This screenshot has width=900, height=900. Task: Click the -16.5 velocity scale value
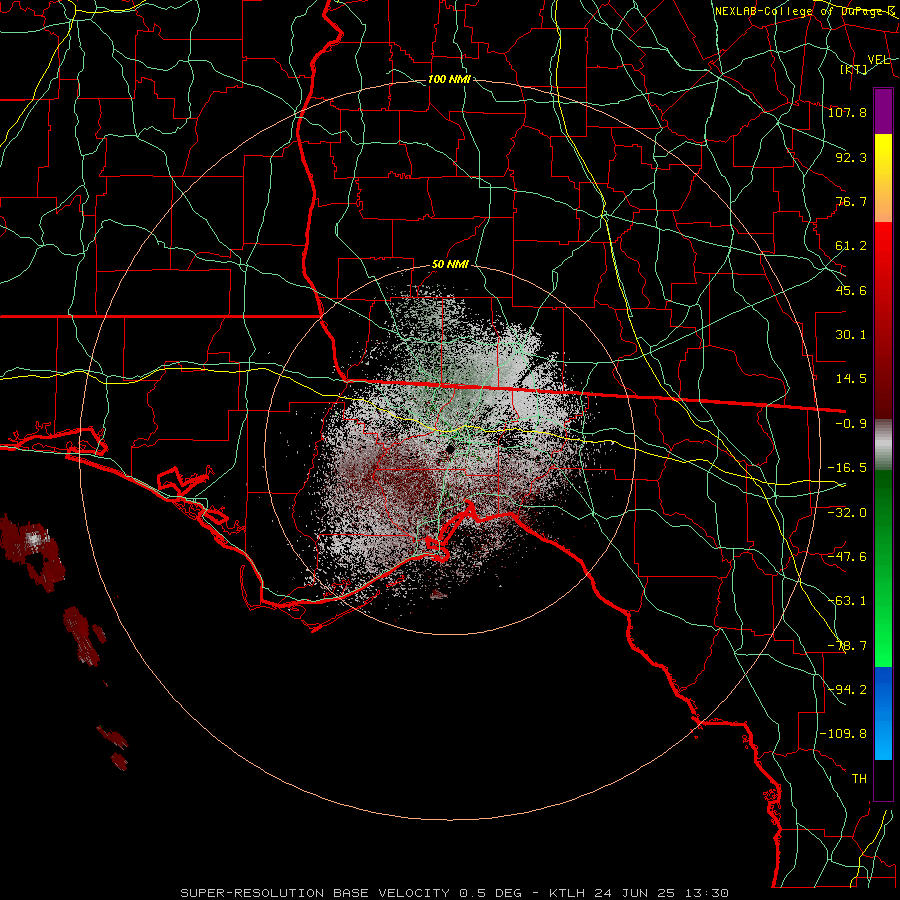(x=847, y=468)
